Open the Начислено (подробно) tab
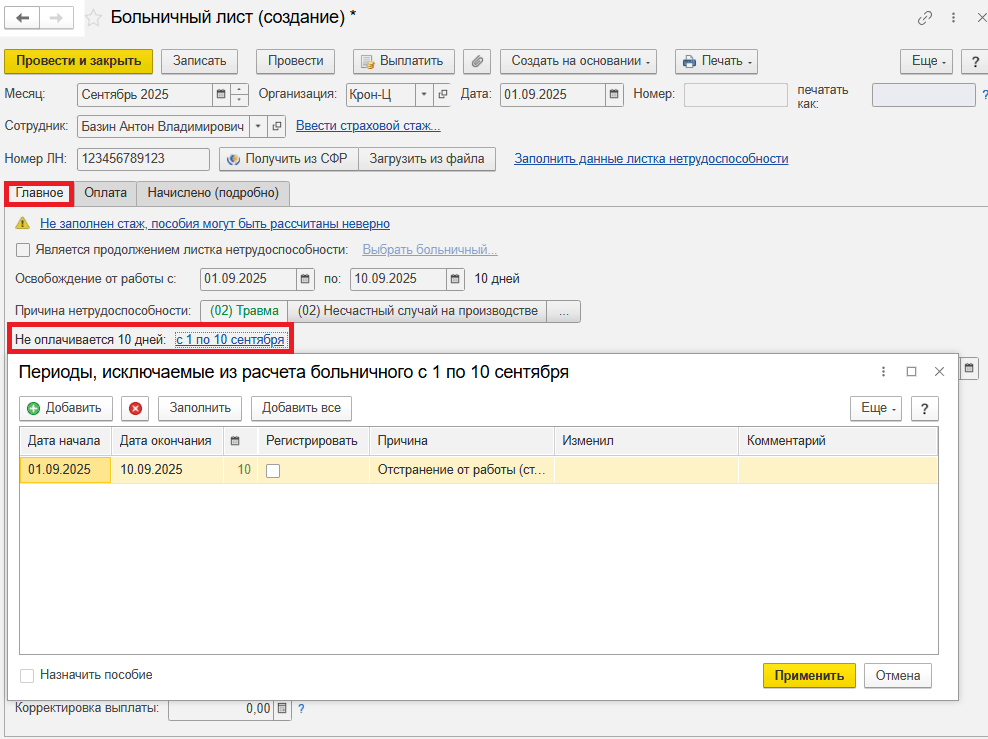The width and height of the screenshot is (988, 739). (213, 192)
